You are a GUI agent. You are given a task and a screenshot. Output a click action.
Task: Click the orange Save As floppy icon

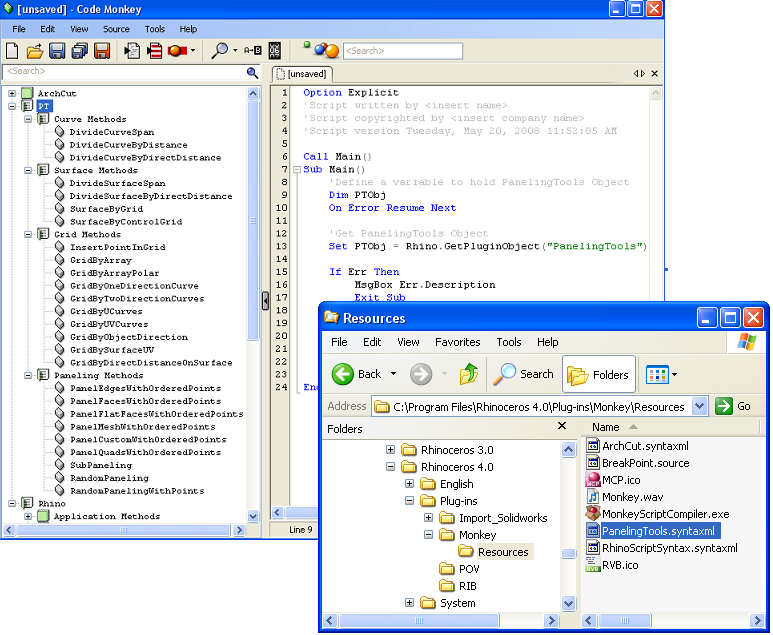point(102,51)
